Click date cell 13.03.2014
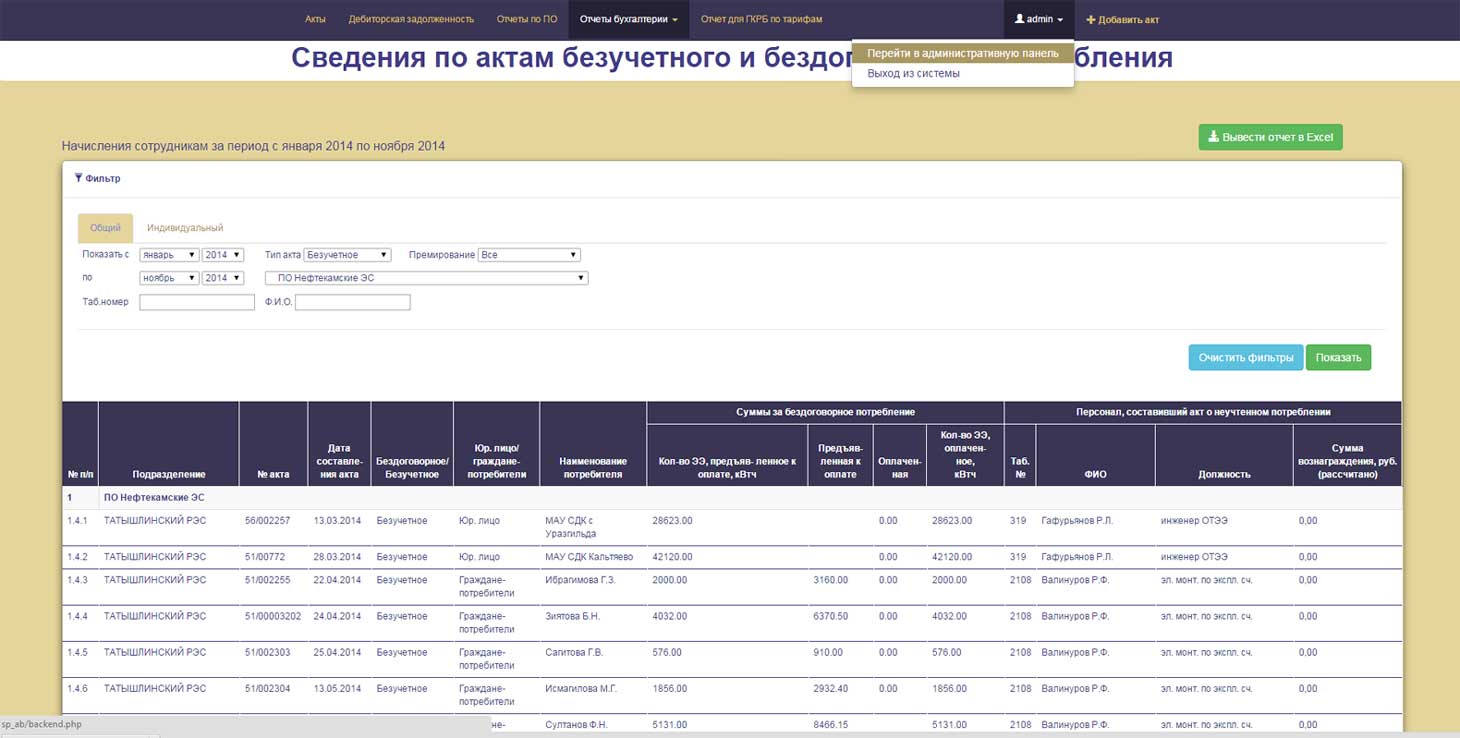The width and height of the screenshot is (1460, 738). coord(337,521)
